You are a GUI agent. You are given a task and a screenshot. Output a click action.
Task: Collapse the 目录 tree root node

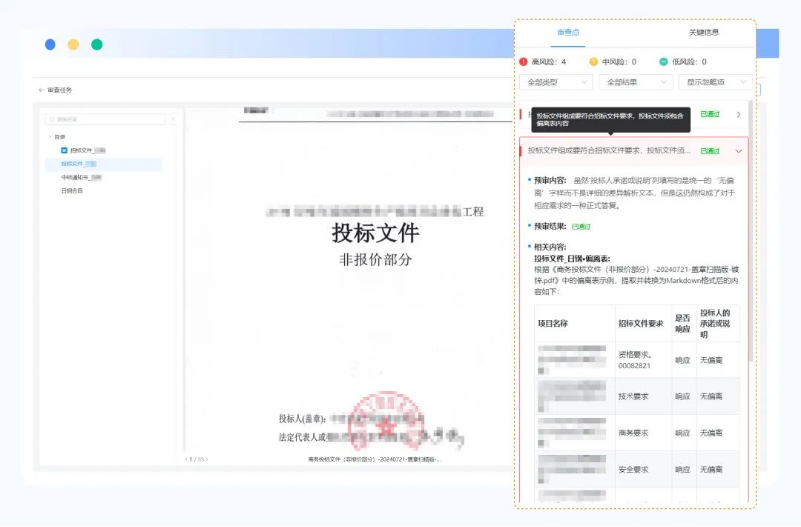[x=50, y=136]
